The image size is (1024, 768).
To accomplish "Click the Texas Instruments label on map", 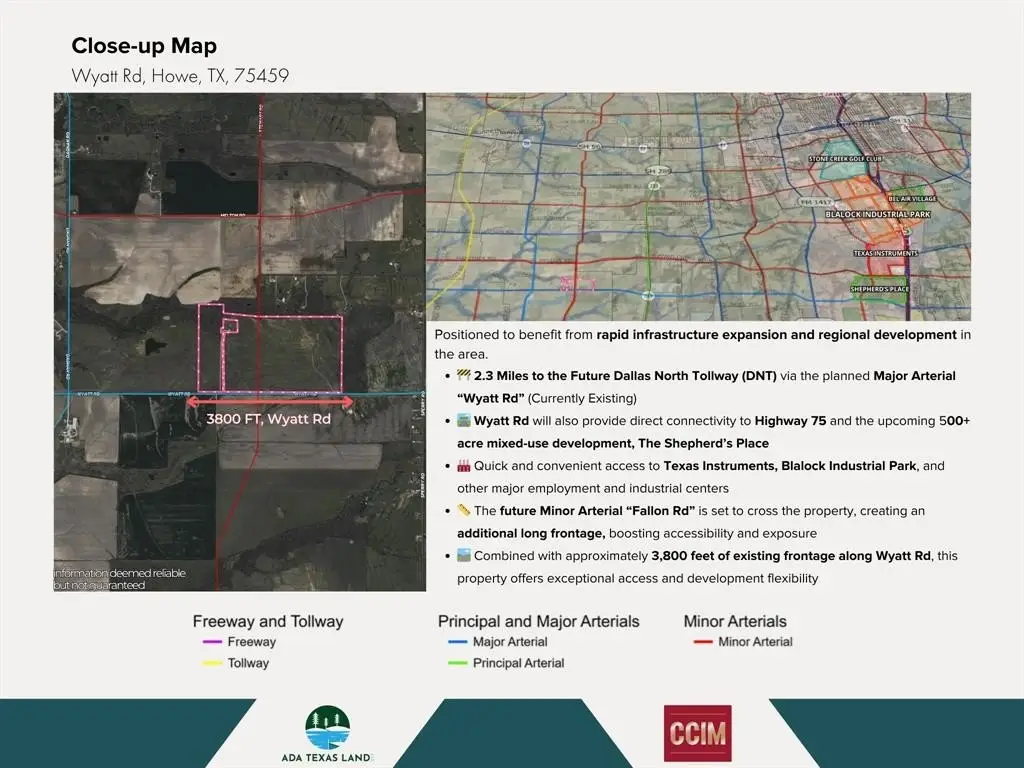I will (x=884, y=253).
